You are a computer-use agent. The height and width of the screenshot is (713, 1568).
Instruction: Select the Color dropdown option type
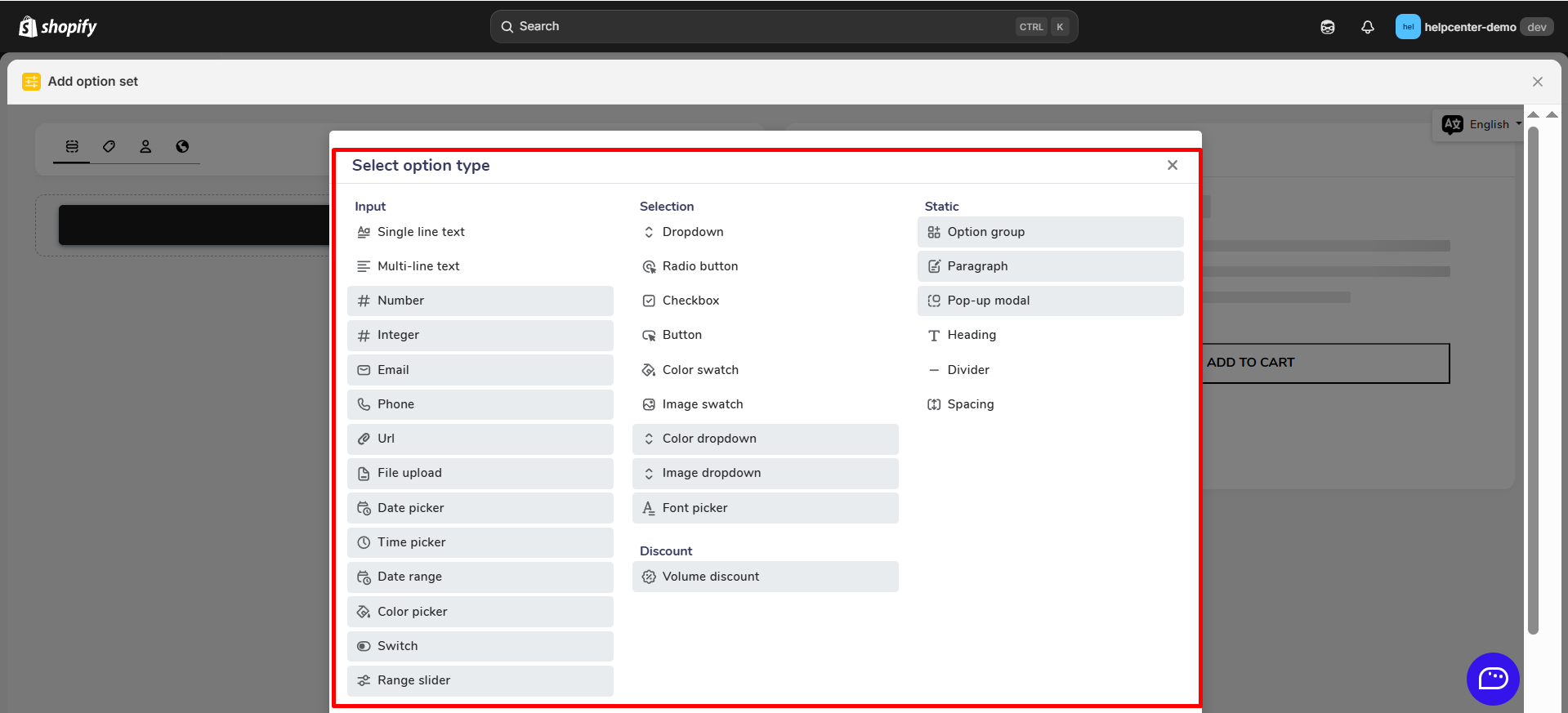click(766, 439)
